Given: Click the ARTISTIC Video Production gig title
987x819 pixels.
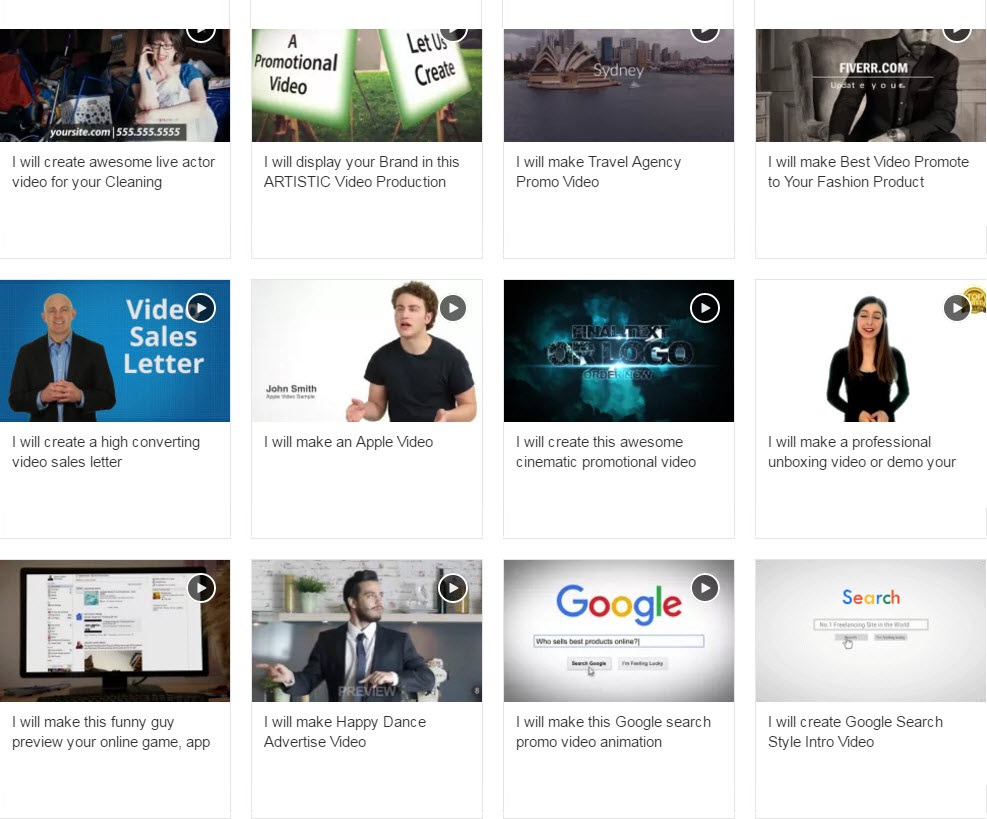Looking at the screenshot, I should [x=361, y=172].
